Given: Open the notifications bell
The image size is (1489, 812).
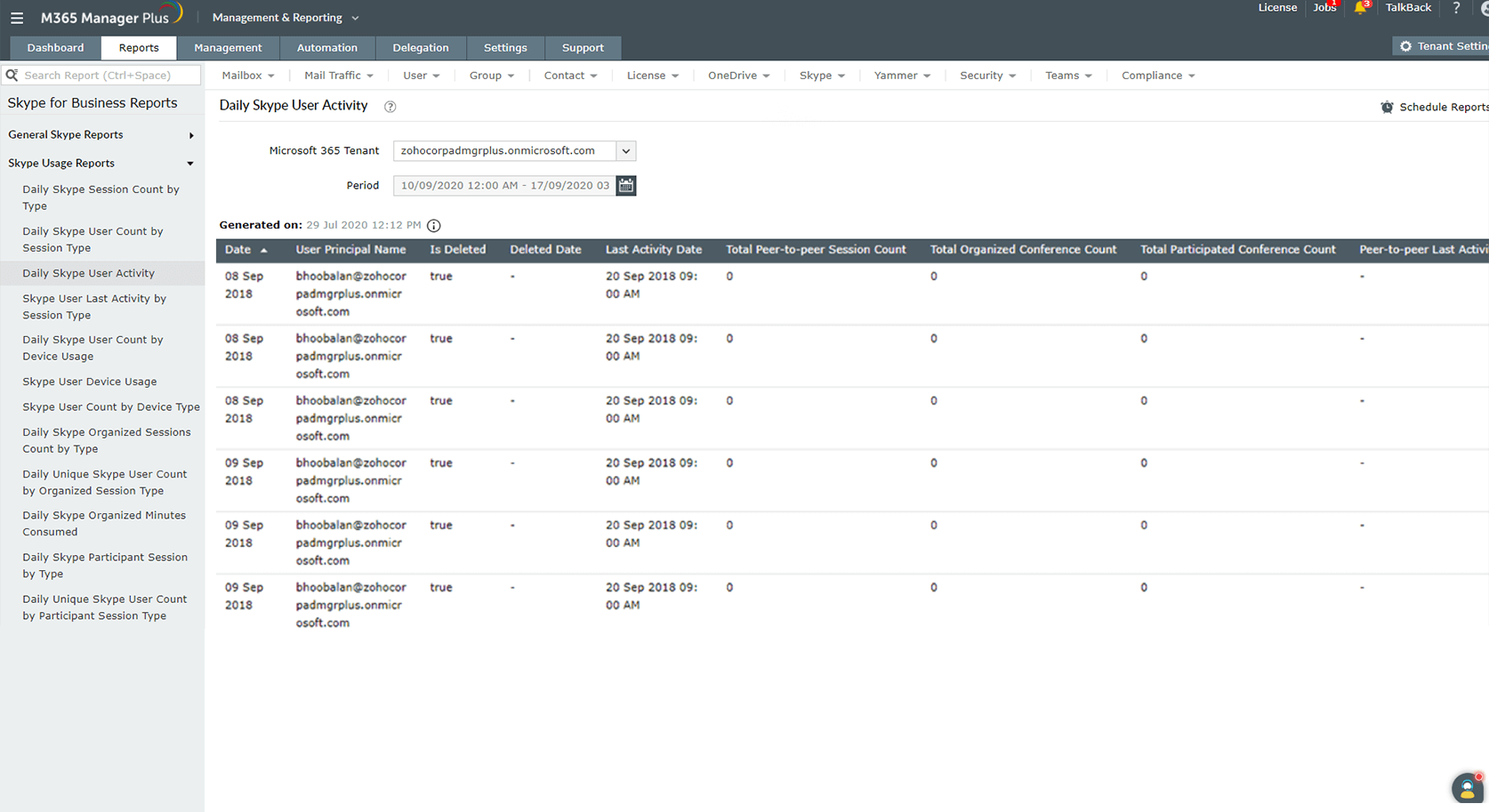Looking at the screenshot, I should (x=1361, y=9).
